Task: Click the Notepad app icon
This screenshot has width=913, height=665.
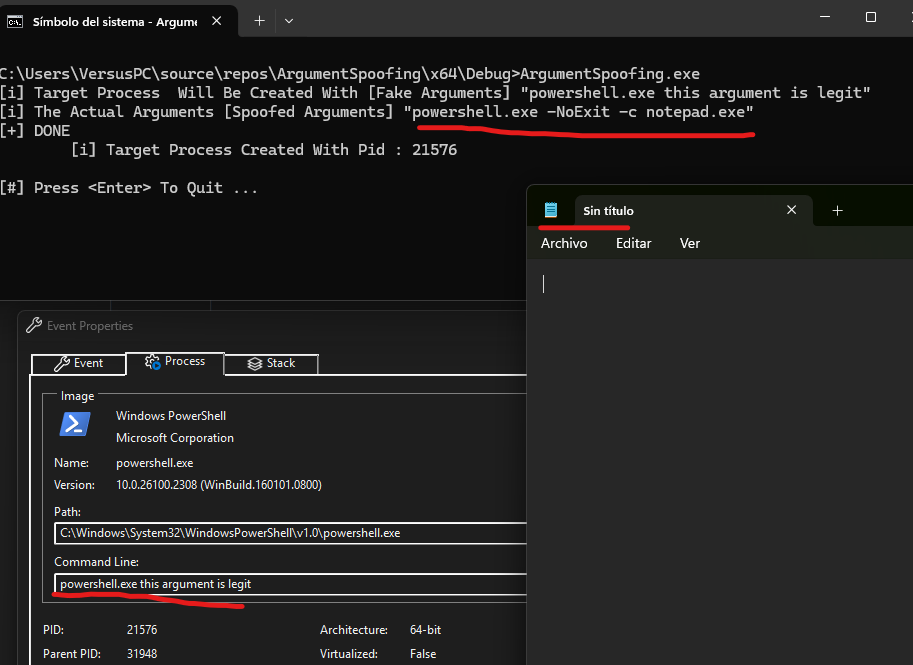Action: (x=551, y=210)
